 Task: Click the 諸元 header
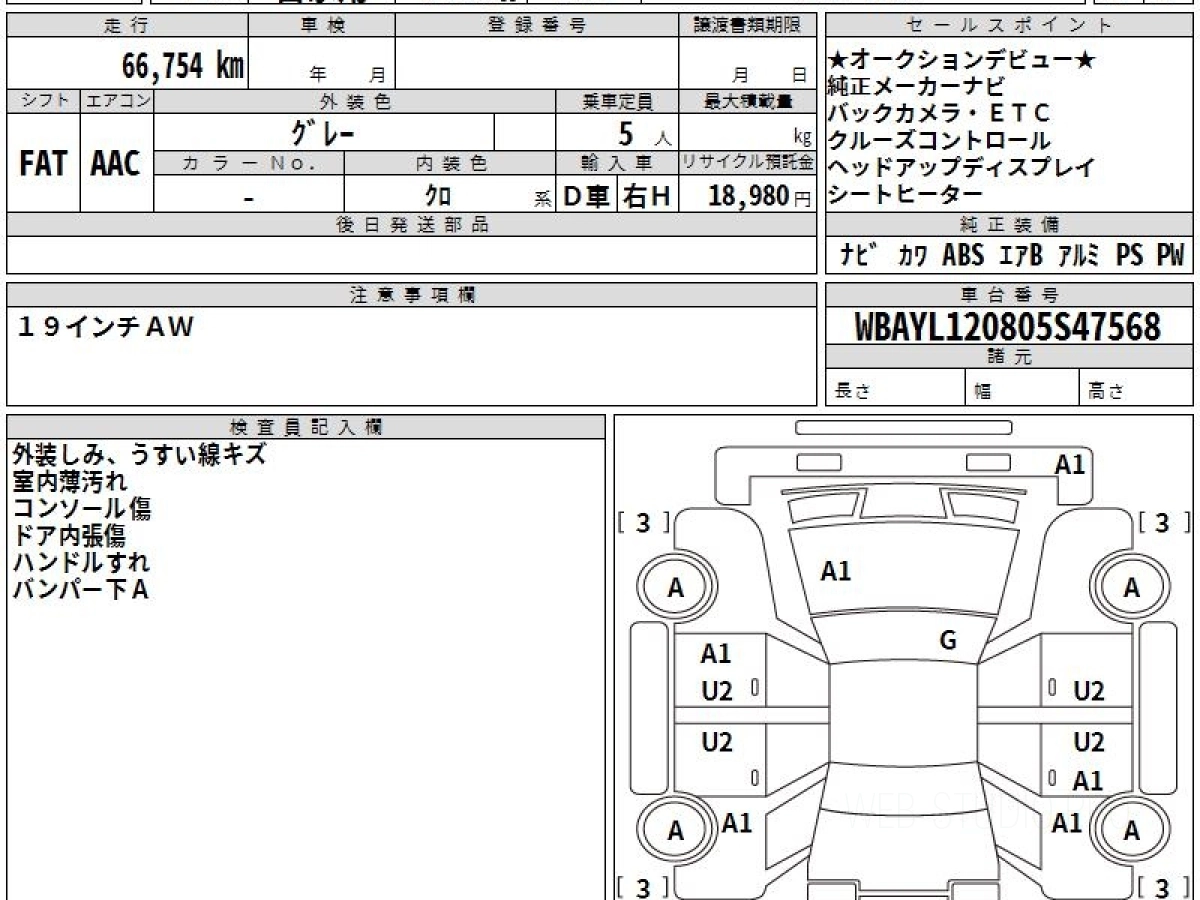tap(1009, 357)
